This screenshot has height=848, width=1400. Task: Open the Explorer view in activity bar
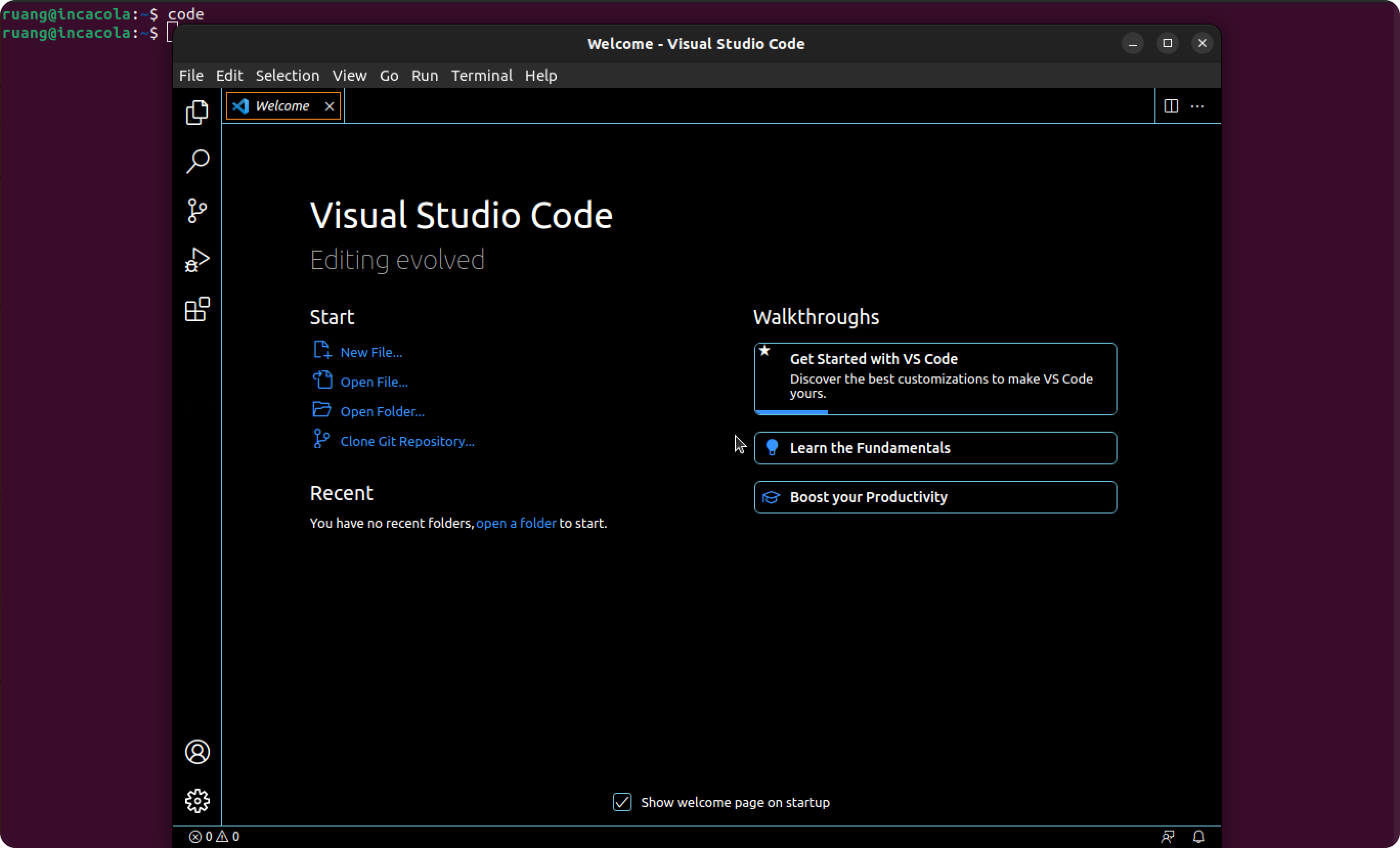(x=197, y=112)
